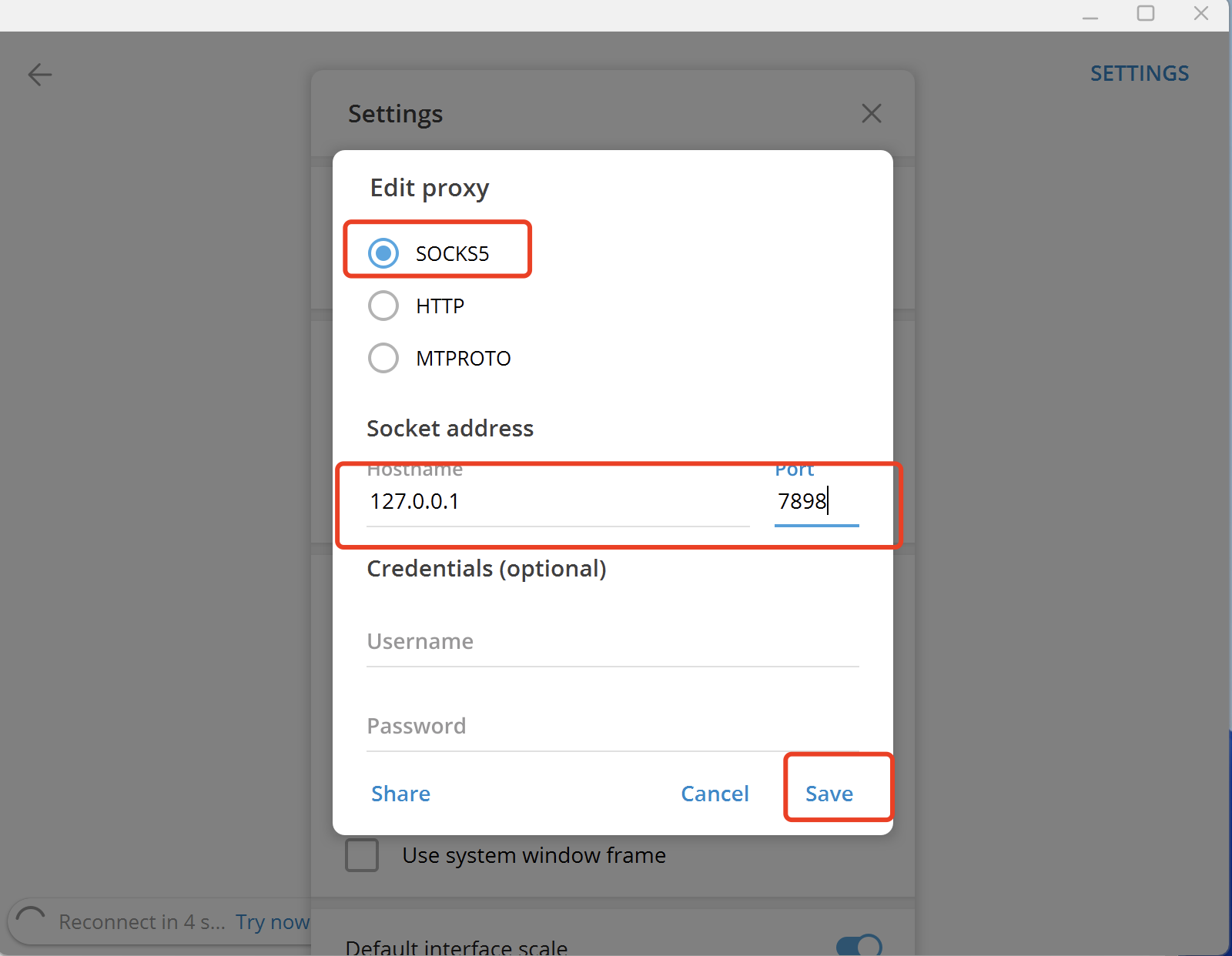Click the Password credentials field
The image size is (1232, 956).
tap(612, 727)
